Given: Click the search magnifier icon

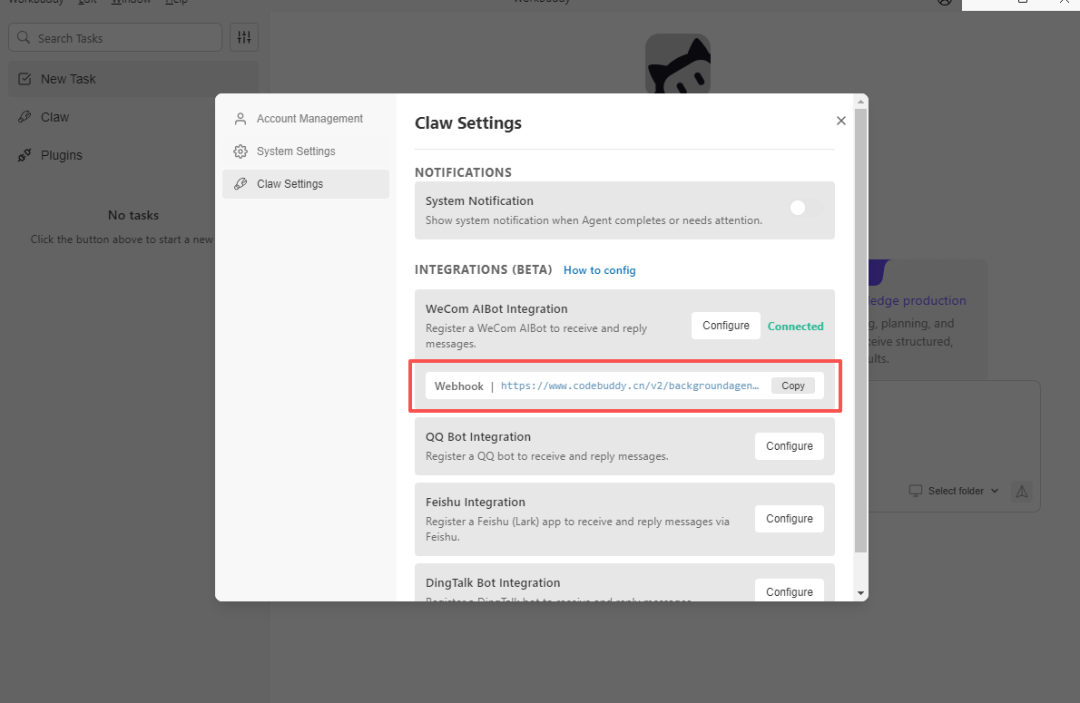Looking at the screenshot, I should point(23,37).
